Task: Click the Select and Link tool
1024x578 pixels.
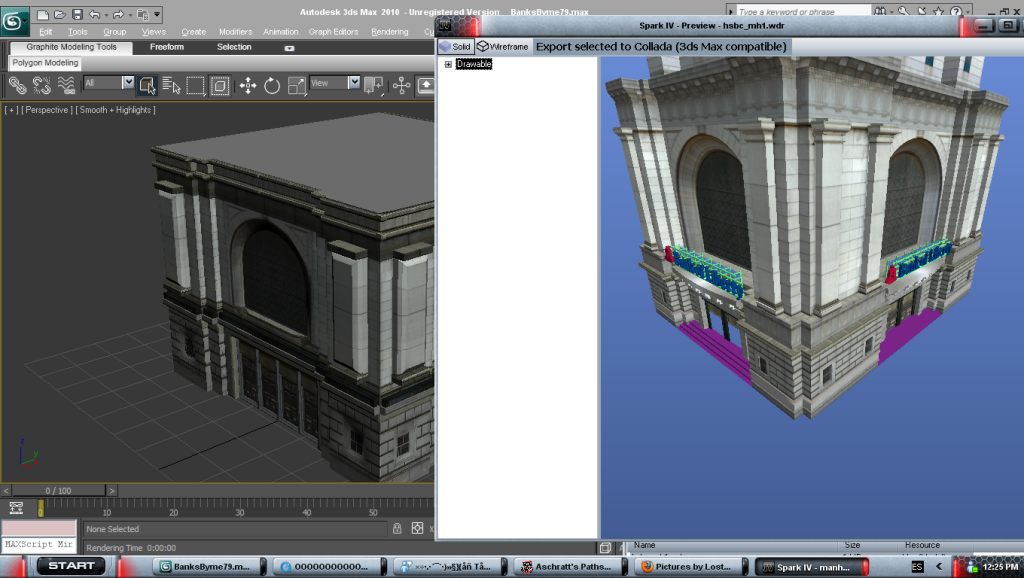Action: click(x=18, y=86)
